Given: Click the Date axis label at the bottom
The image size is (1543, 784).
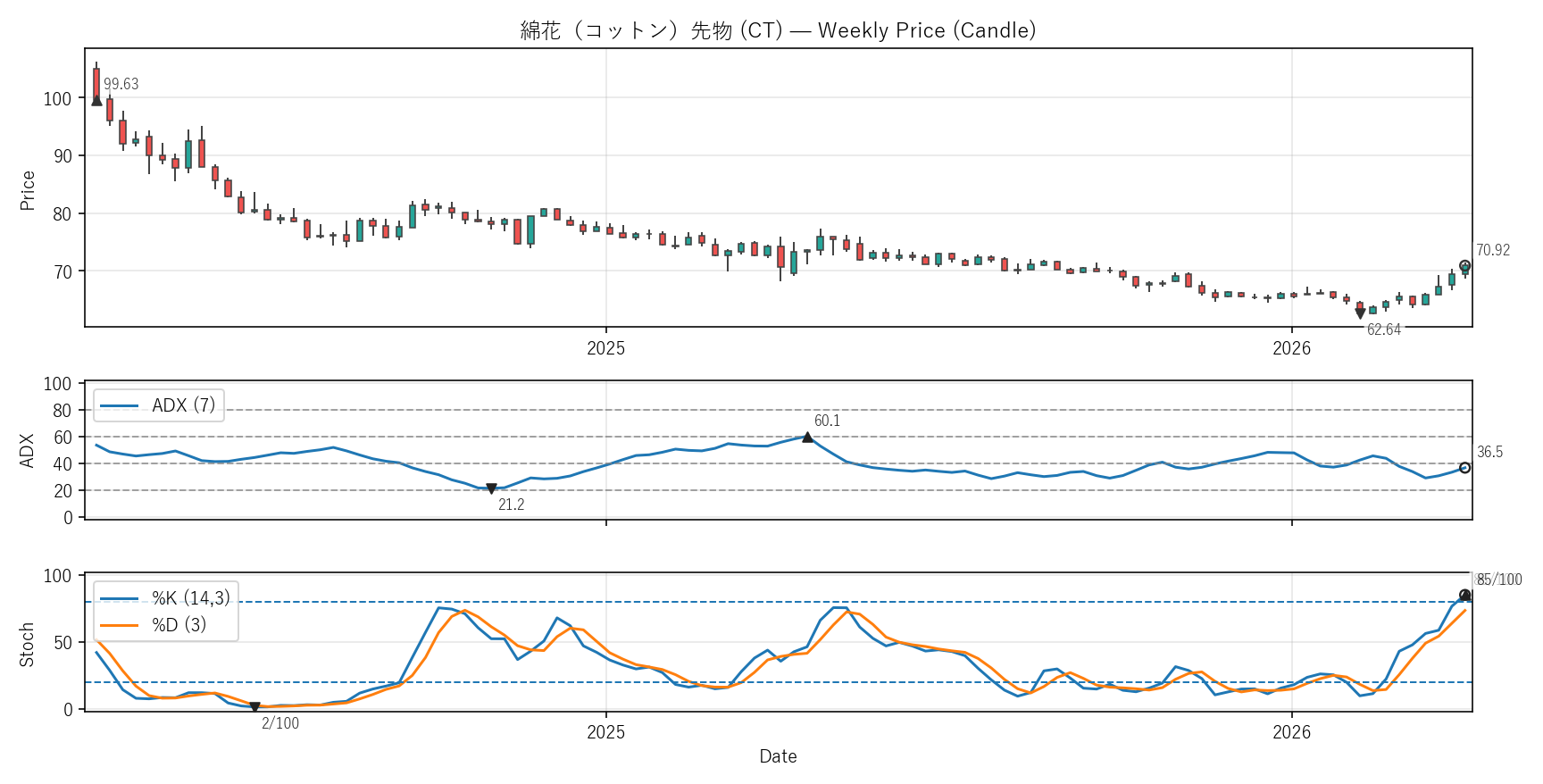Looking at the screenshot, I should [x=778, y=756].
